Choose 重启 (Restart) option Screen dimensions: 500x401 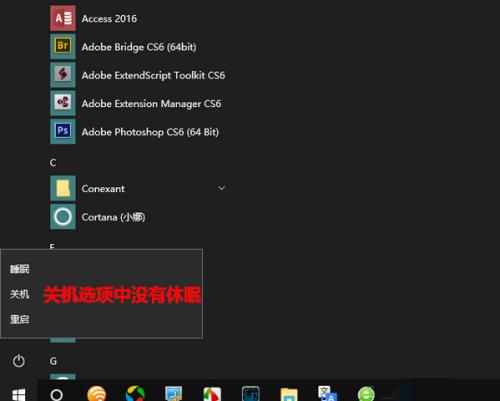pos(19,320)
